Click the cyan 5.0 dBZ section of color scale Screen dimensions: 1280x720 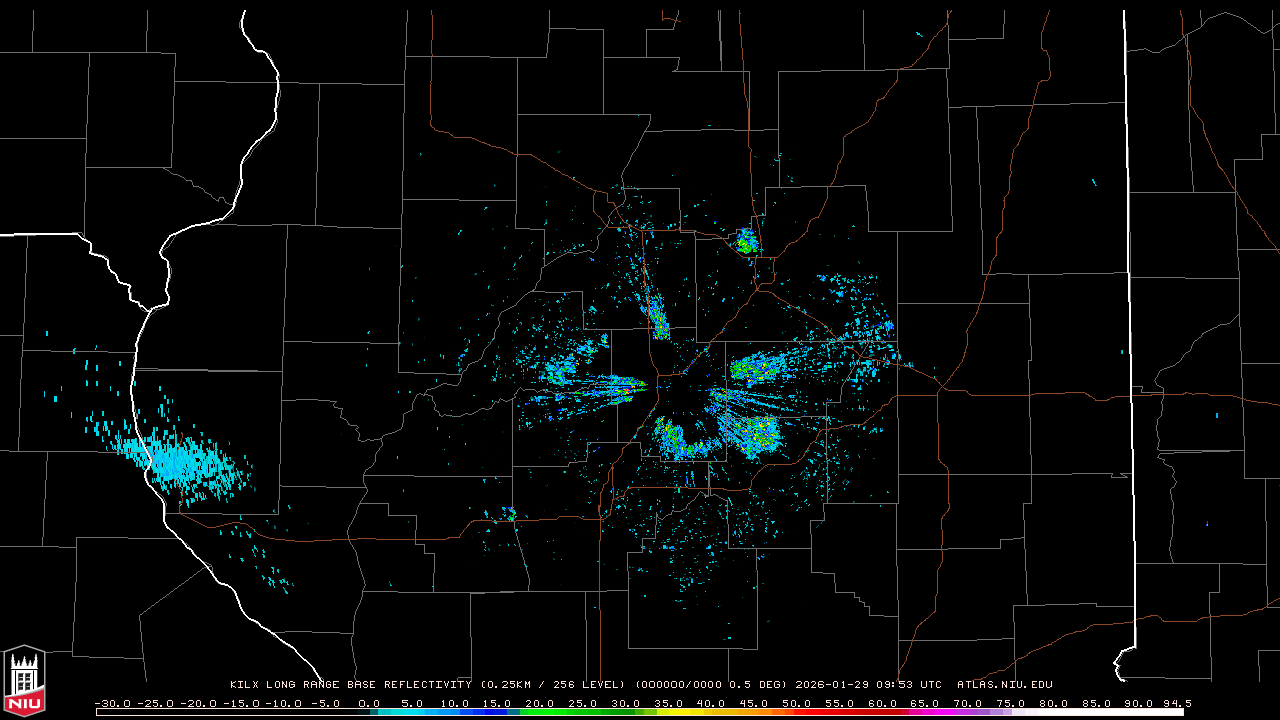point(412,712)
